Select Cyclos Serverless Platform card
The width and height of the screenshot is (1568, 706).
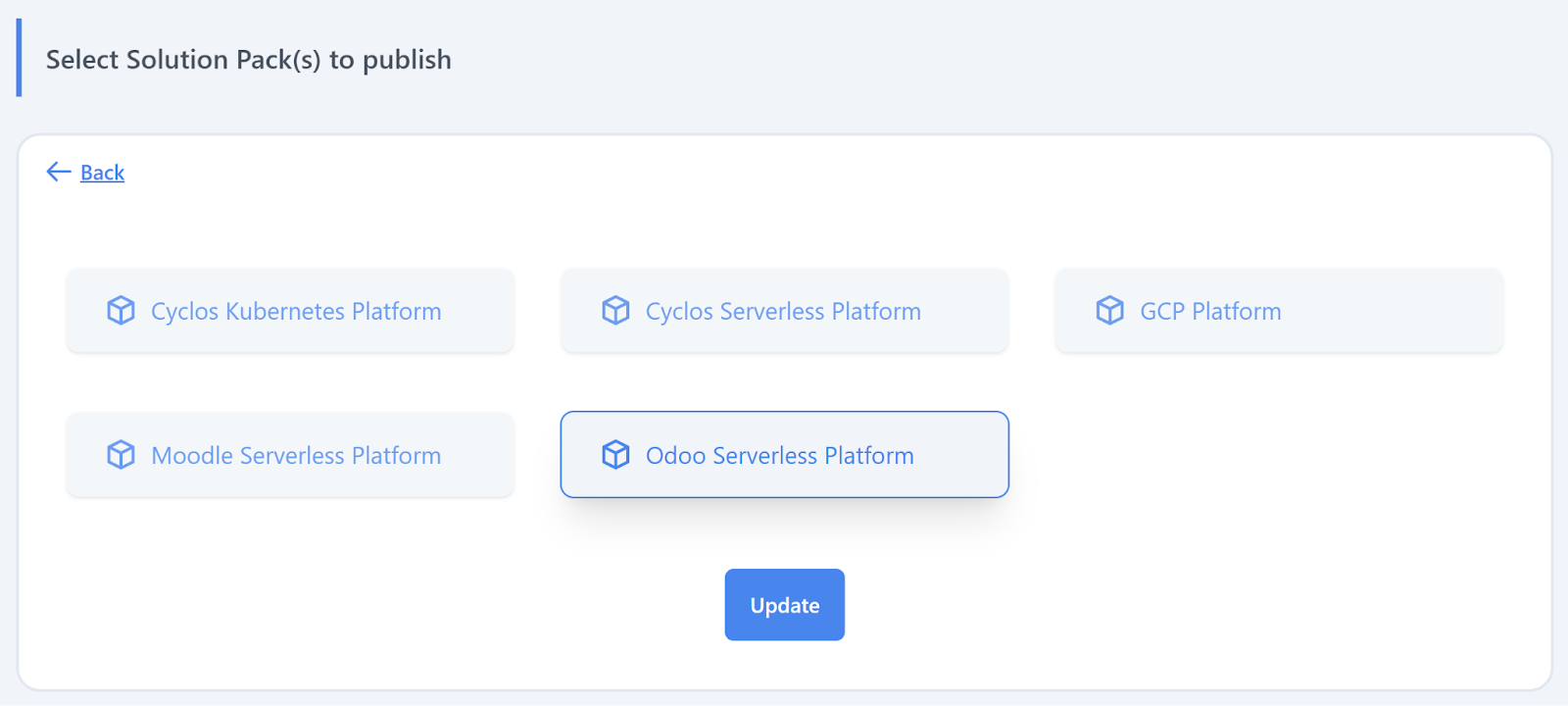click(784, 311)
